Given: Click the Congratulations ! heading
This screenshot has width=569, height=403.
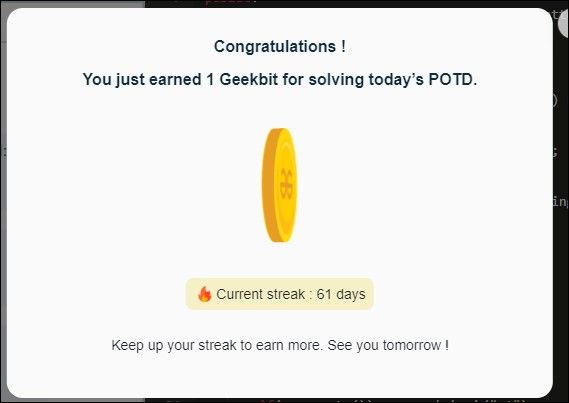Looking at the screenshot, I should point(280,46).
